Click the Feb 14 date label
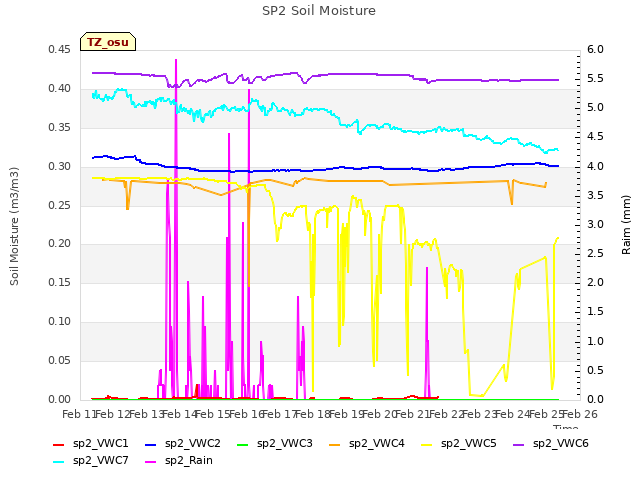The height and width of the screenshot is (480, 640). (x=179, y=415)
